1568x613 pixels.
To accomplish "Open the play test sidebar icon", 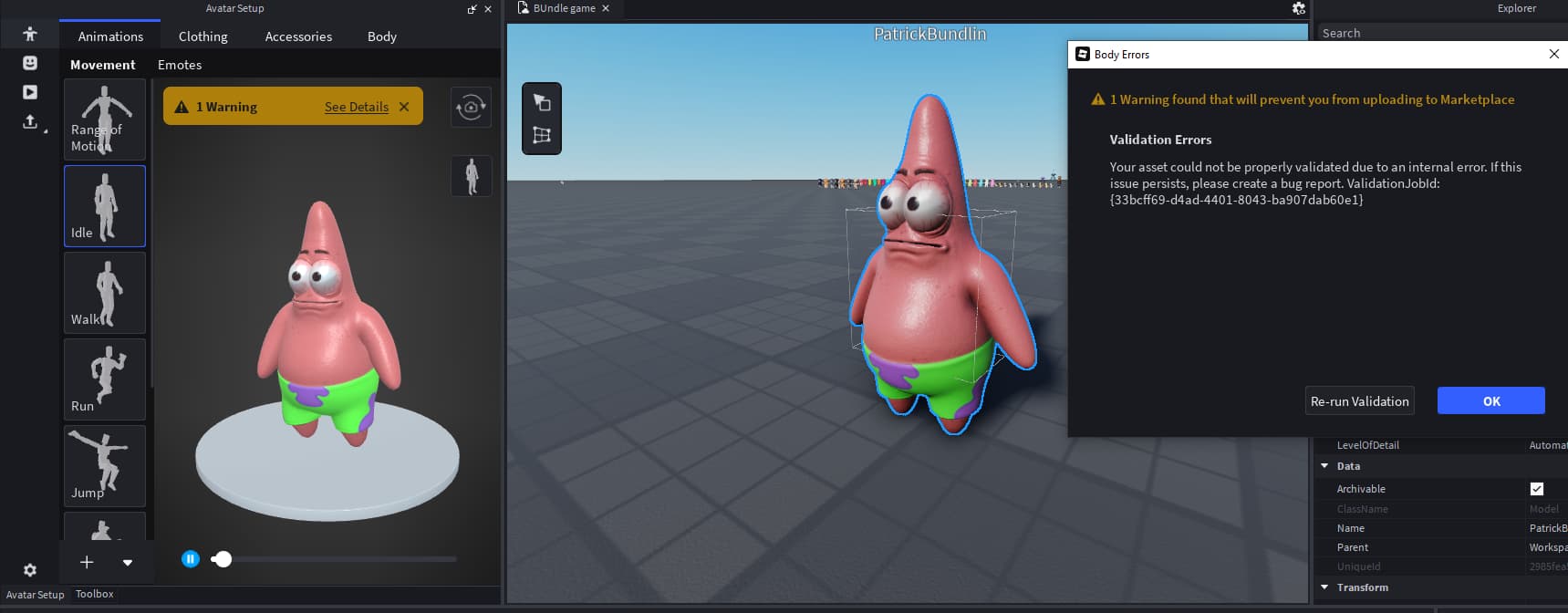I will (x=30, y=92).
